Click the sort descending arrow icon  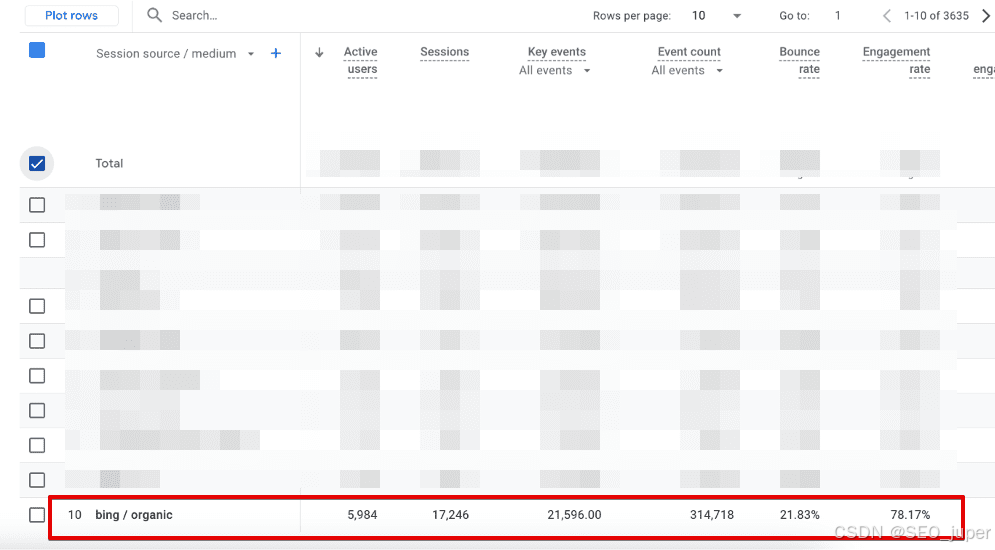point(319,53)
